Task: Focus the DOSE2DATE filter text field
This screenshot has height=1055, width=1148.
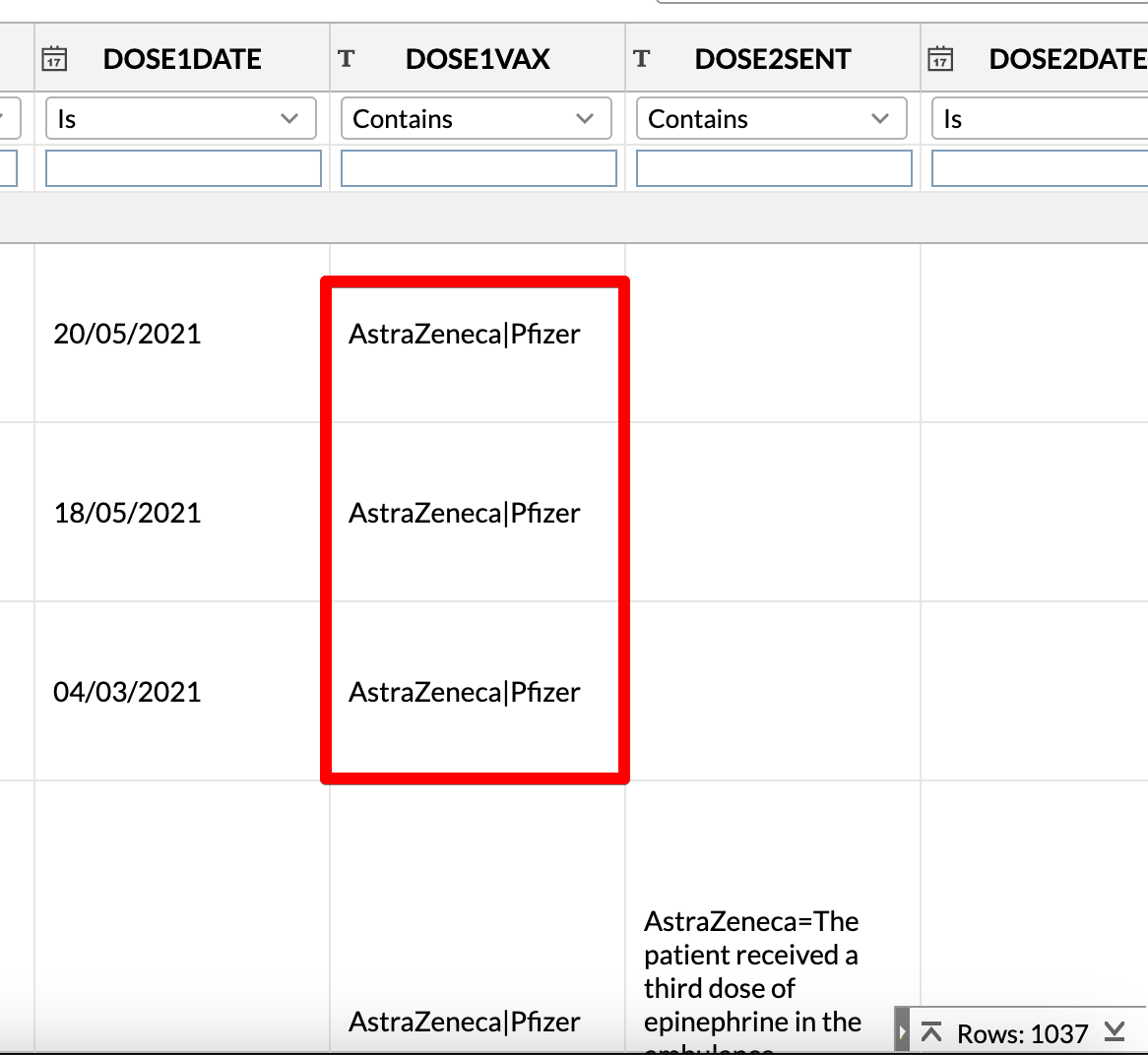Action: 1040,168
